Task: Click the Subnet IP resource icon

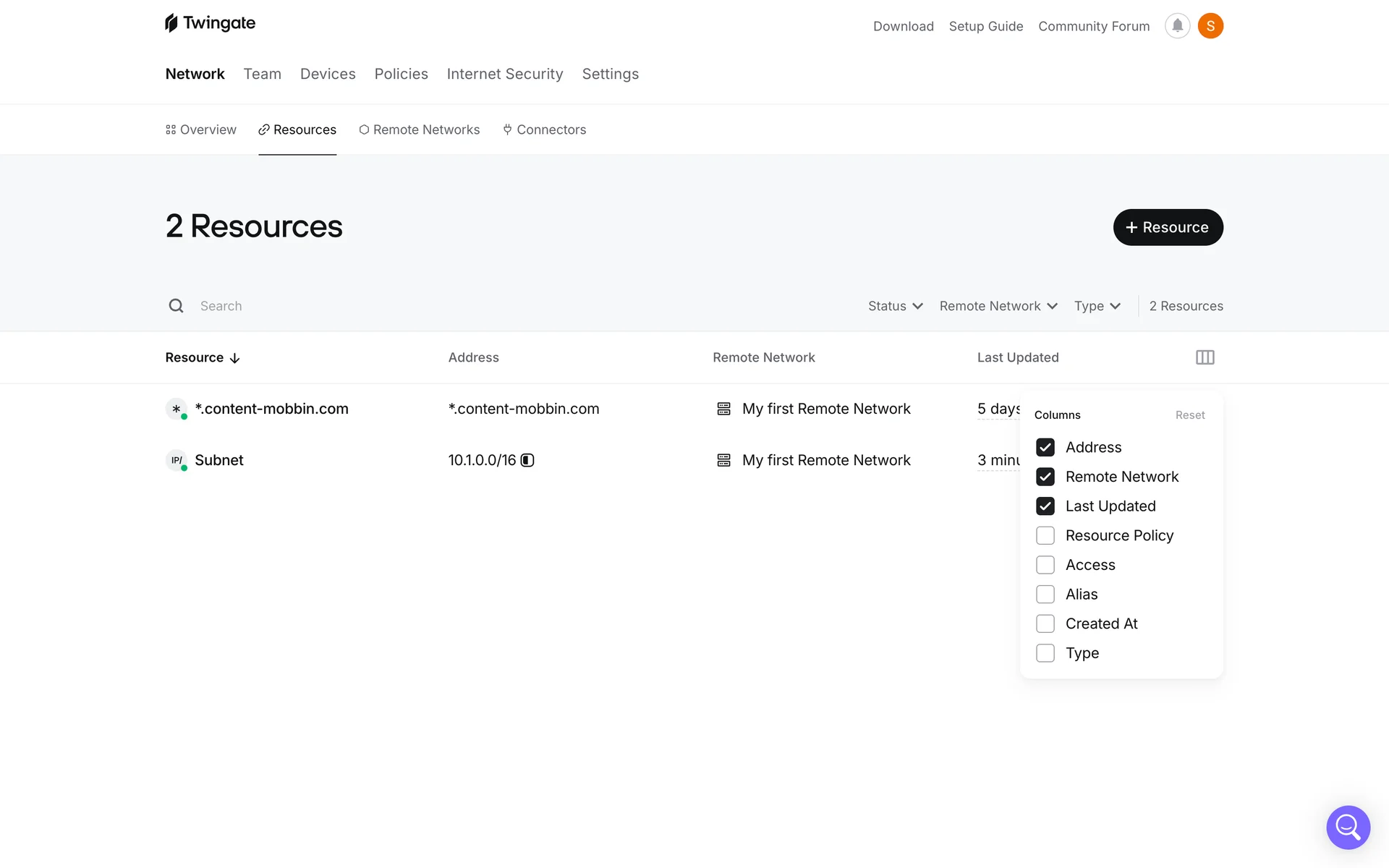Action: 176,460
